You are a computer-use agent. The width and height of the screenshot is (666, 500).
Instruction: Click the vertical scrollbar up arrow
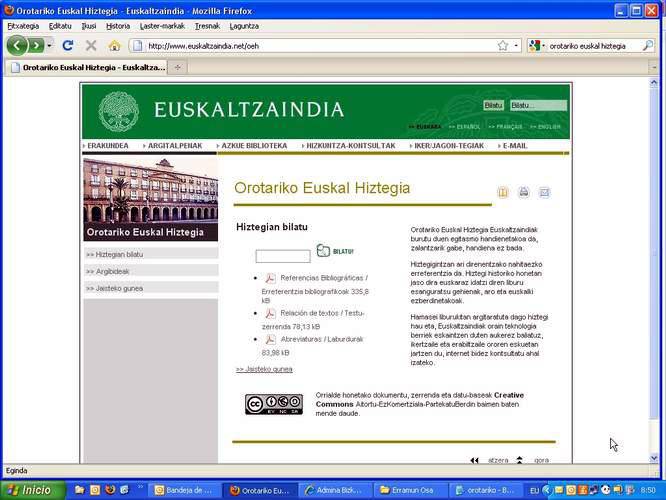coord(654,83)
